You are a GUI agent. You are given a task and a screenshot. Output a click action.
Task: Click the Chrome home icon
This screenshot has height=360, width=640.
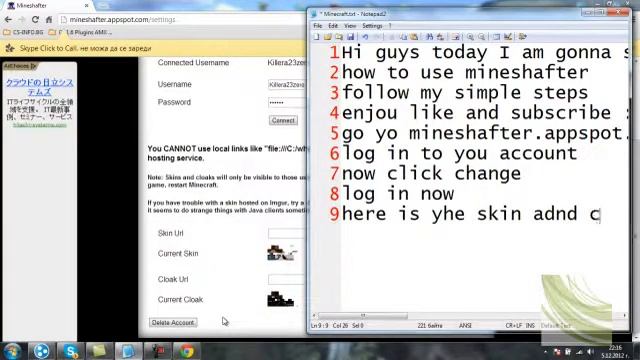pos(49,20)
